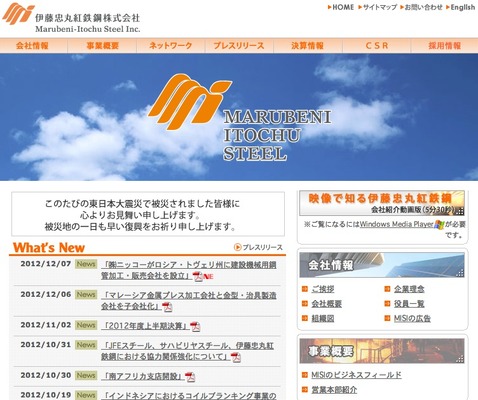Image resolution: width=478 pixels, height=400 pixels.
Task: Click the 事業概要 sidebar banner image
Action: coord(382,351)
